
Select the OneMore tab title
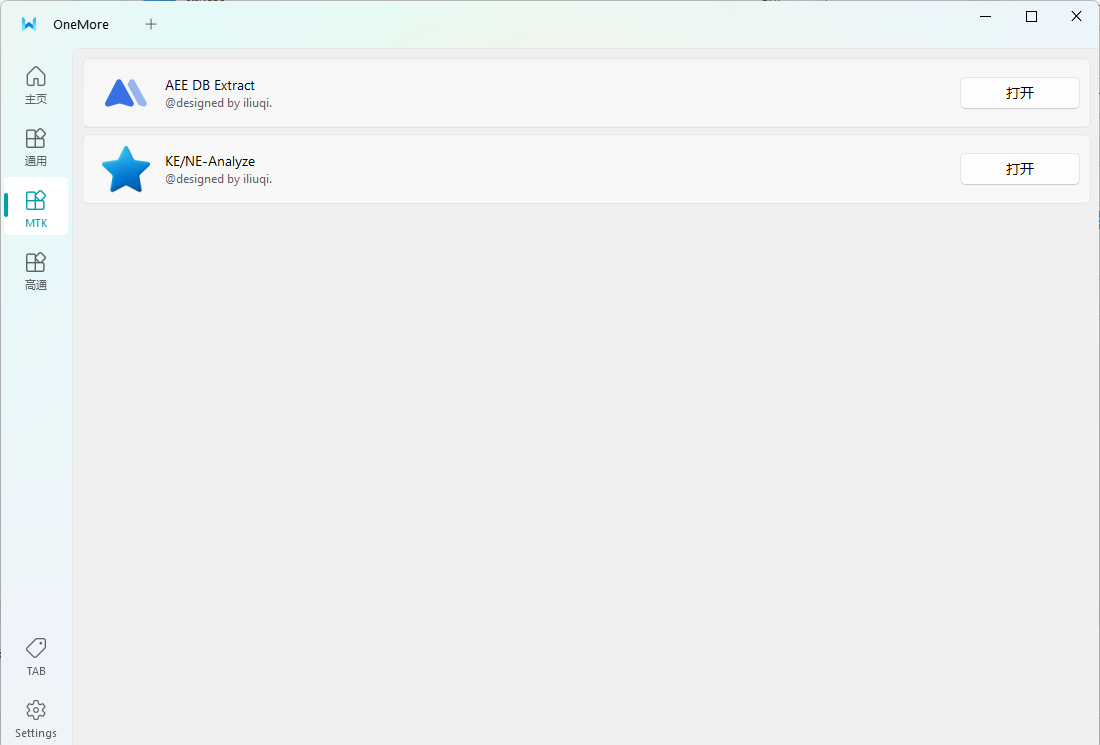point(81,24)
